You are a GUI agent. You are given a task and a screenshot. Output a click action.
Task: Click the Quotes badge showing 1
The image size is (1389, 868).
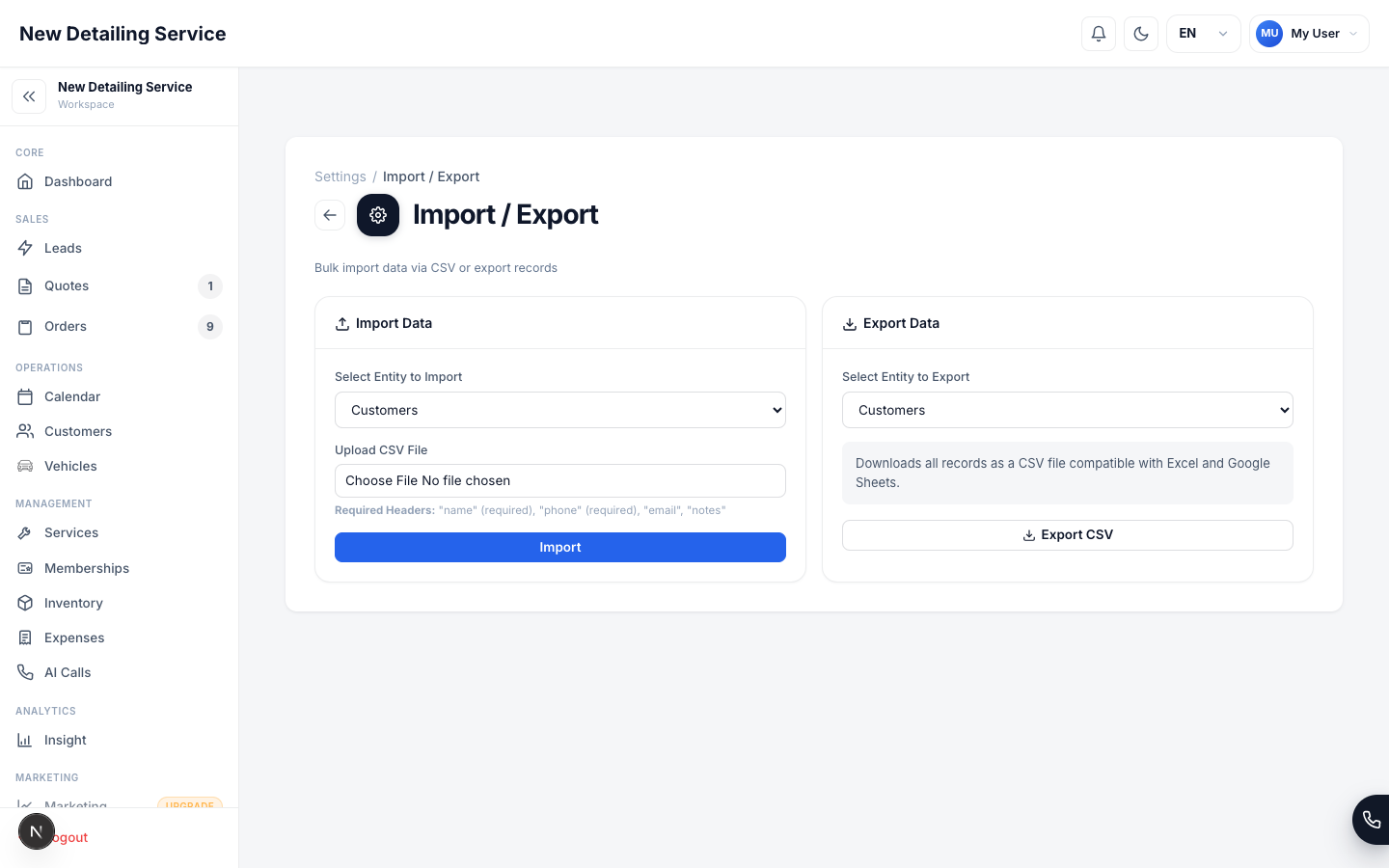pos(210,286)
